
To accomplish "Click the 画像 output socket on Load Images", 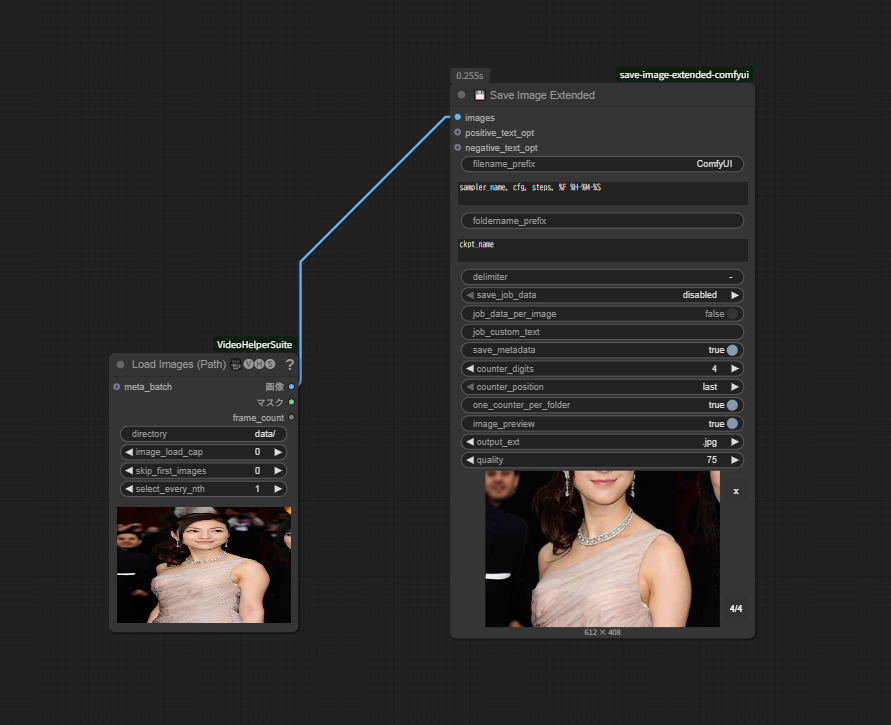I will pyautogui.click(x=291, y=386).
